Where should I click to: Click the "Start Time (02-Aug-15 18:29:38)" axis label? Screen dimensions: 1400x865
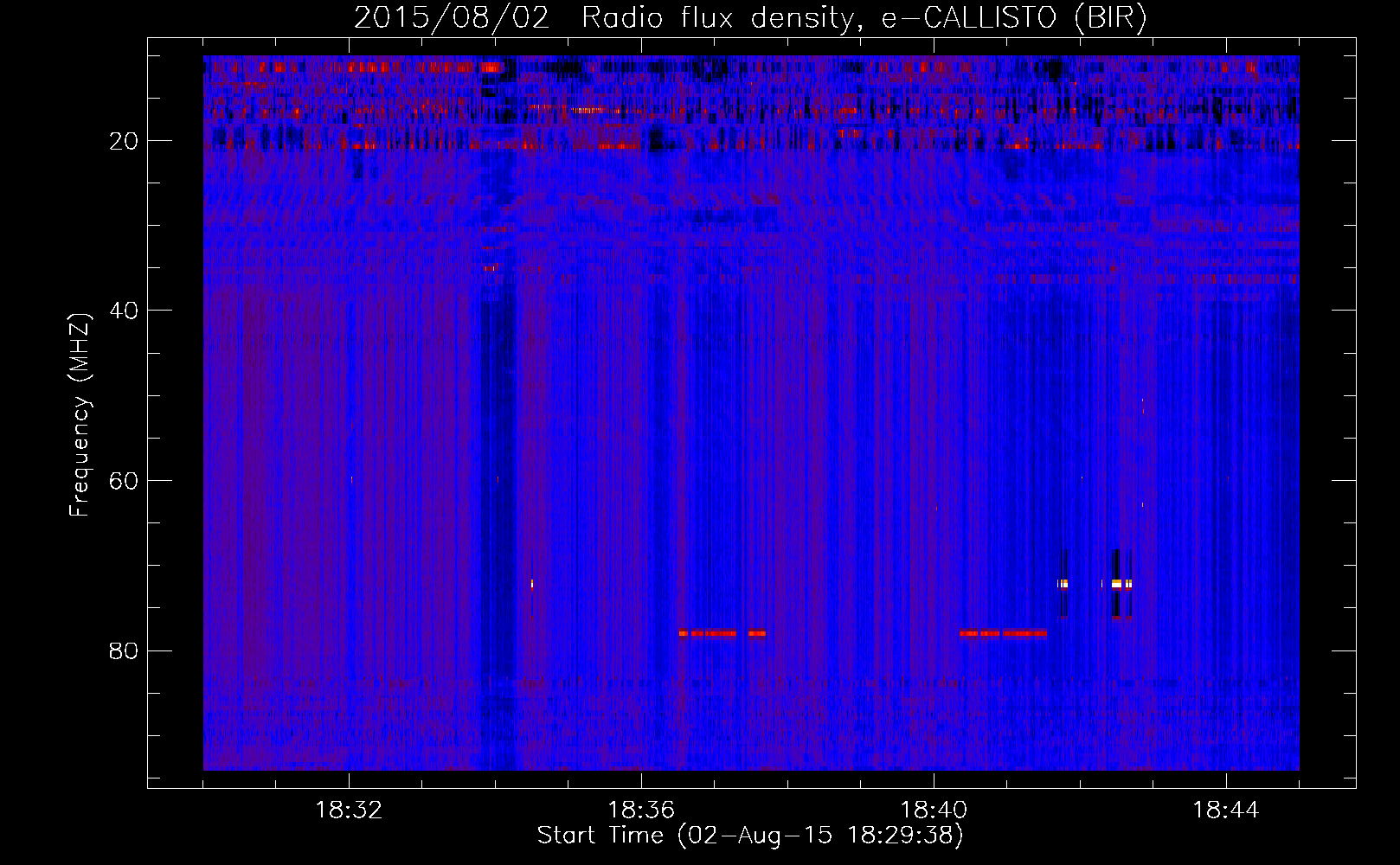(750, 836)
